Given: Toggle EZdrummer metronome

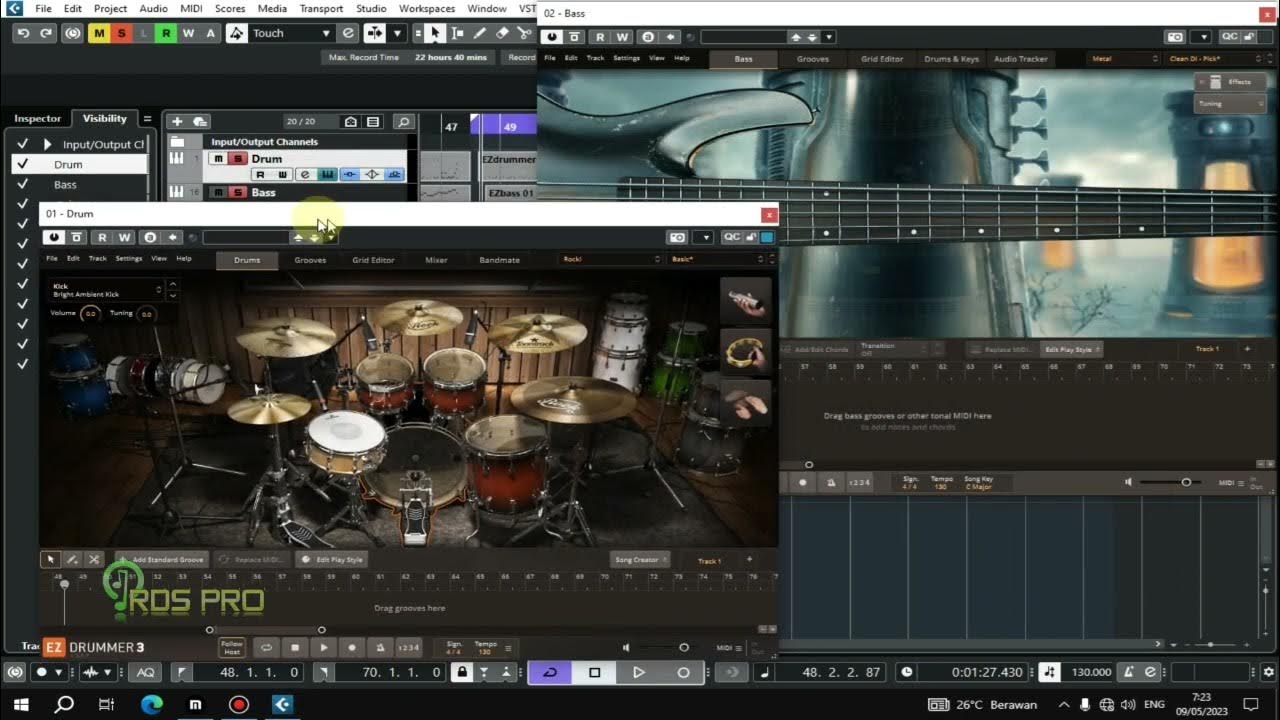Looking at the screenshot, I should pyautogui.click(x=380, y=648).
